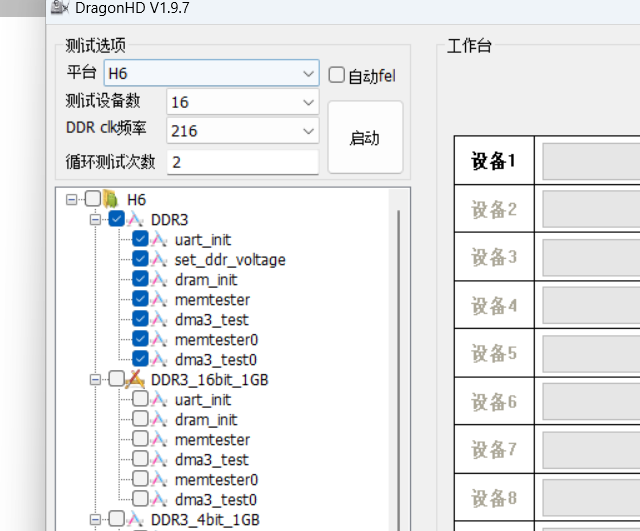640x531 pixels.
Task: Click icon beside DDR3_16bit_1GB memtester0
Action: [159, 480]
